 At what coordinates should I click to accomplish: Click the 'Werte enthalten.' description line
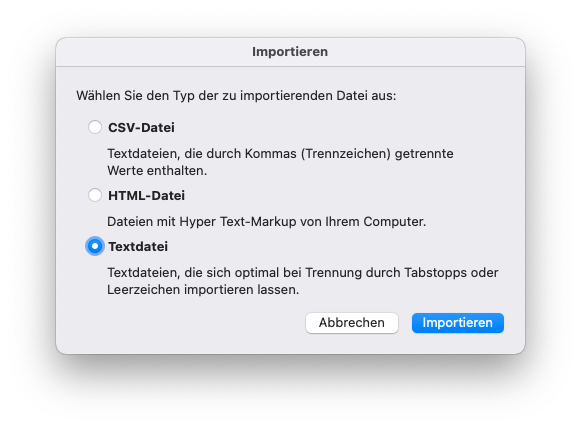[x=157, y=170]
